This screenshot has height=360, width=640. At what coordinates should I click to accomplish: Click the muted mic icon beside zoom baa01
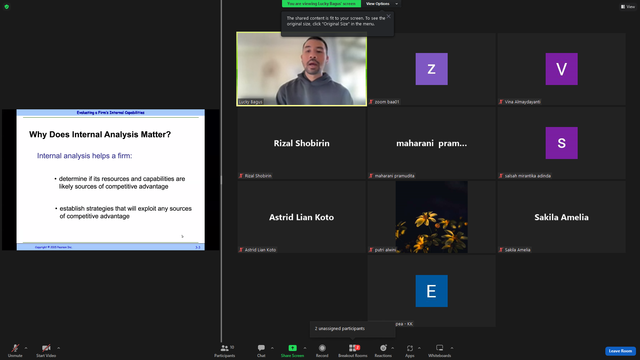click(x=371, y=102)
